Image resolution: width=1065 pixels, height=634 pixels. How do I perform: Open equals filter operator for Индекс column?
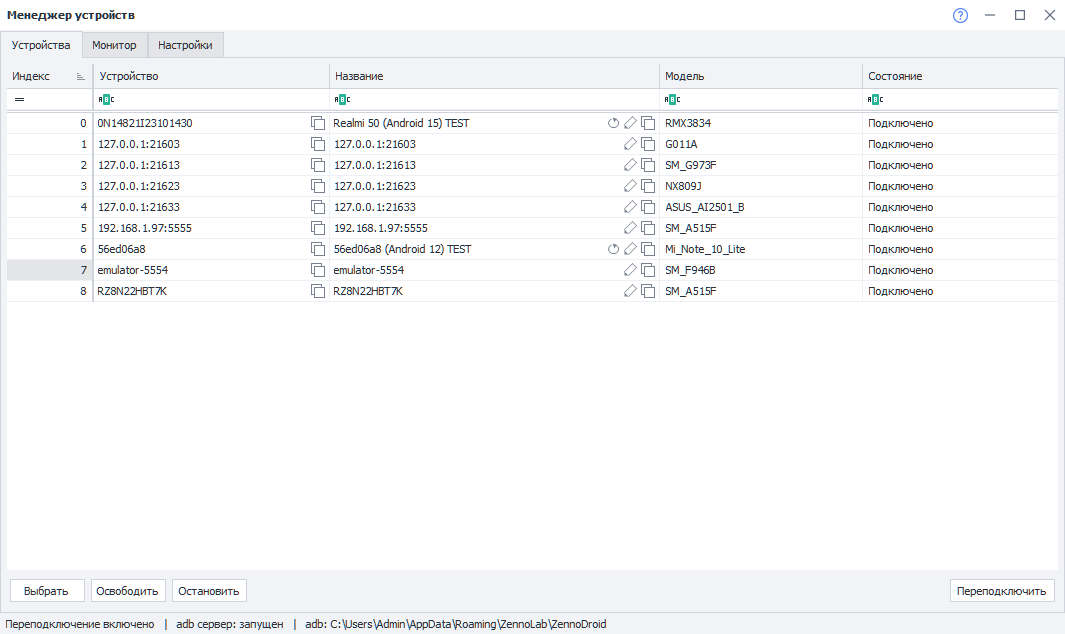click(20, 99)
